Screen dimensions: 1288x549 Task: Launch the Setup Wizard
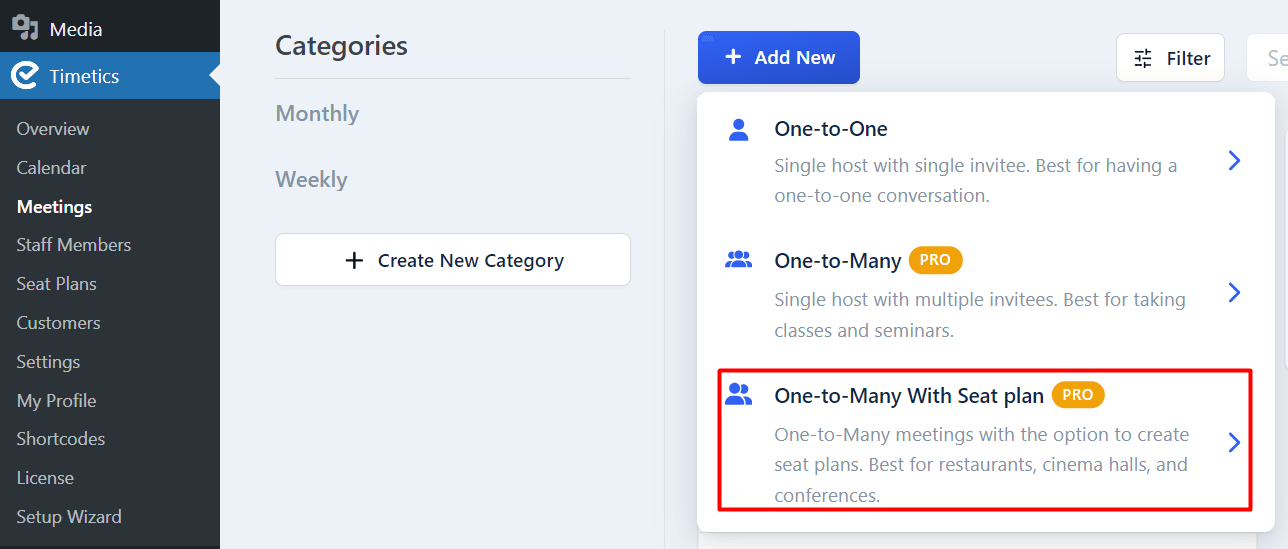click(69, 517)
